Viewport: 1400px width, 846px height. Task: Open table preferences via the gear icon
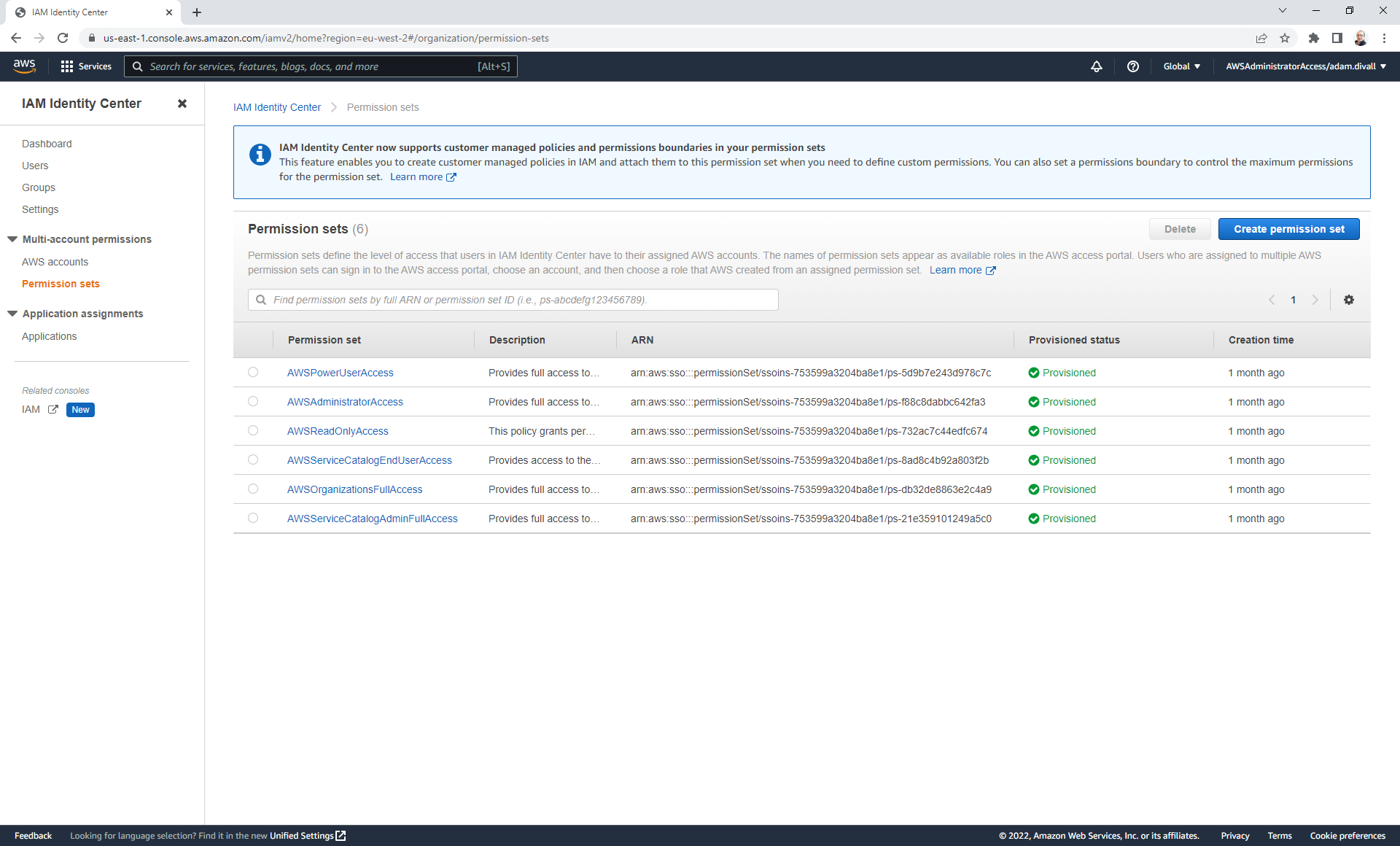1348,300
